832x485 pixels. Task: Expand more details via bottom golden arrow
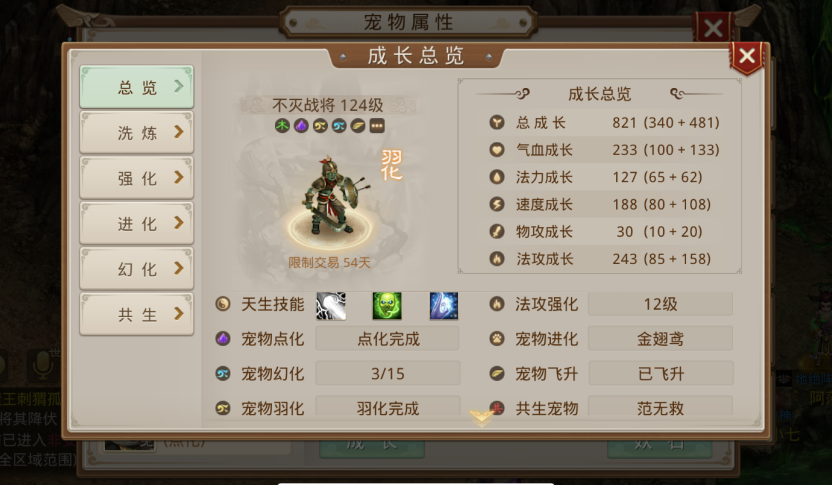tap(481, 418)
